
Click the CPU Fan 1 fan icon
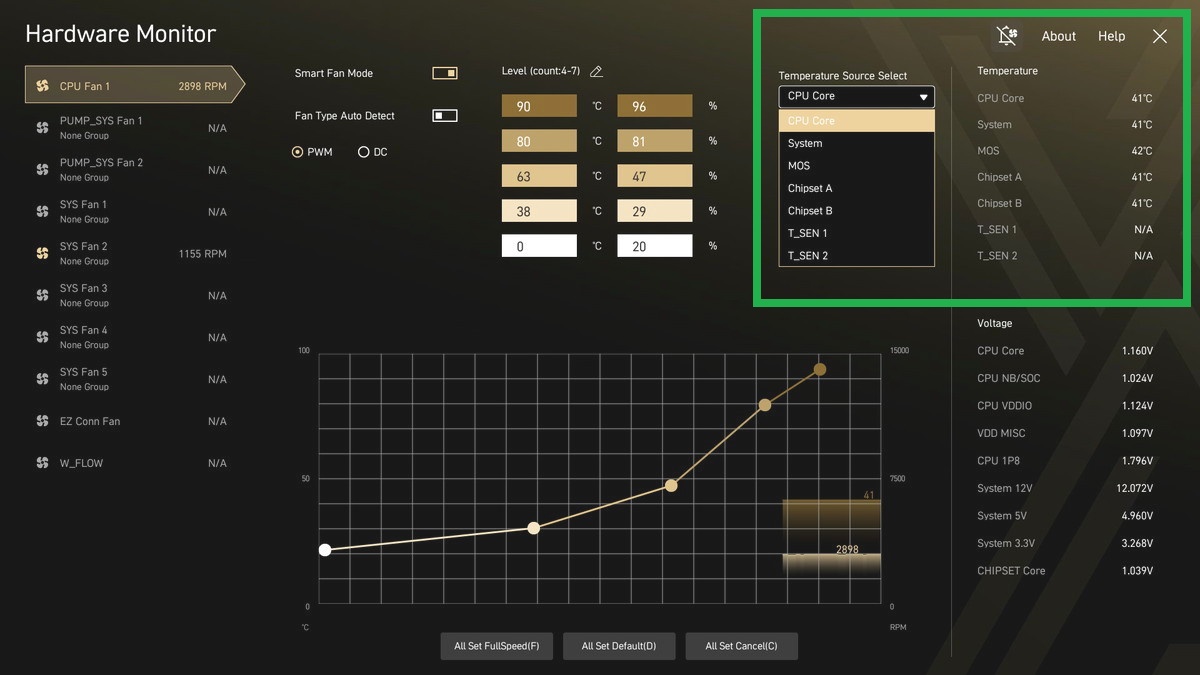pos(42,86)
